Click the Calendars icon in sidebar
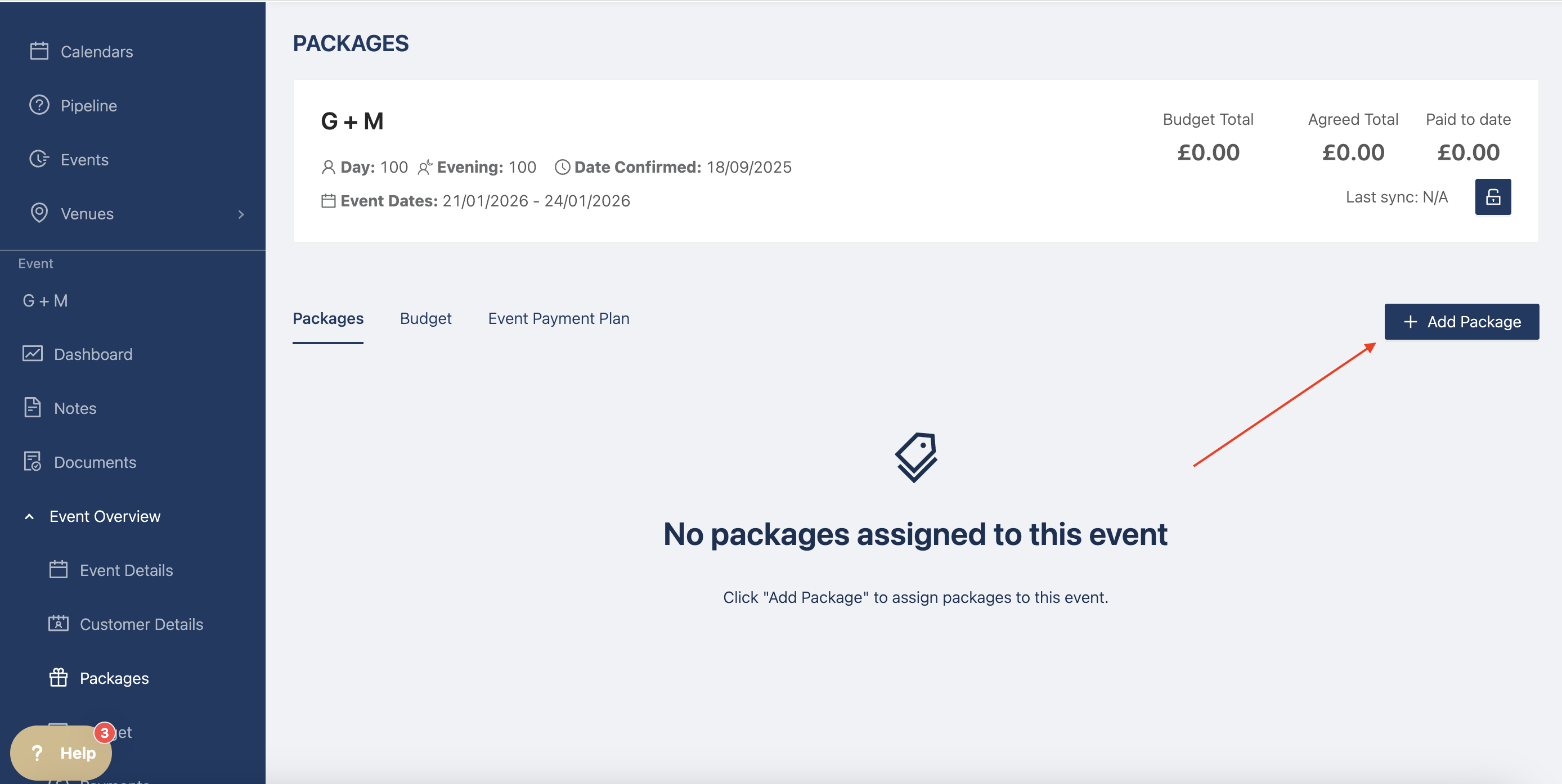 [x=39, y=51]
